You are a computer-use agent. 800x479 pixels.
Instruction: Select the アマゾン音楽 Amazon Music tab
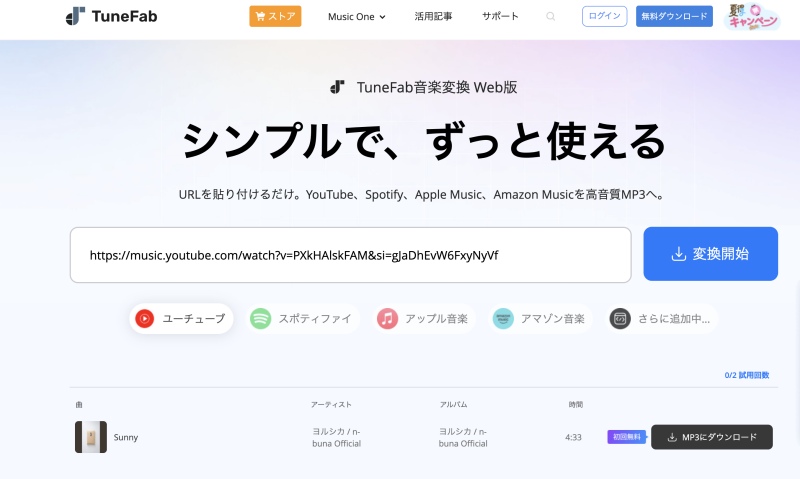pyautogui.click(x=540, y=319)
